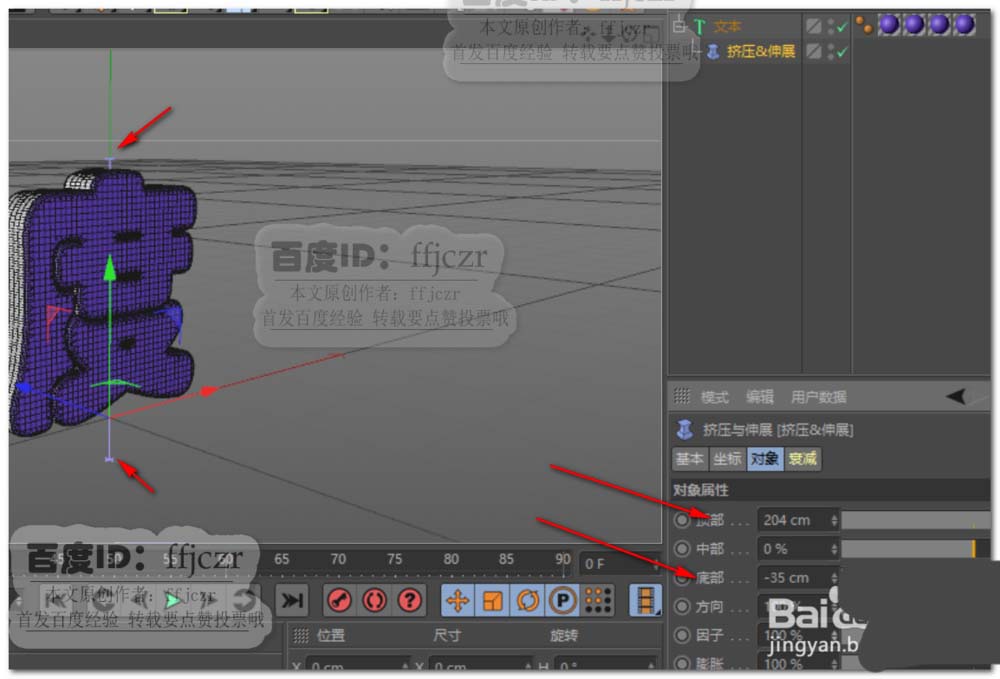Click the back arrow in attribute manager

point(956,397)
